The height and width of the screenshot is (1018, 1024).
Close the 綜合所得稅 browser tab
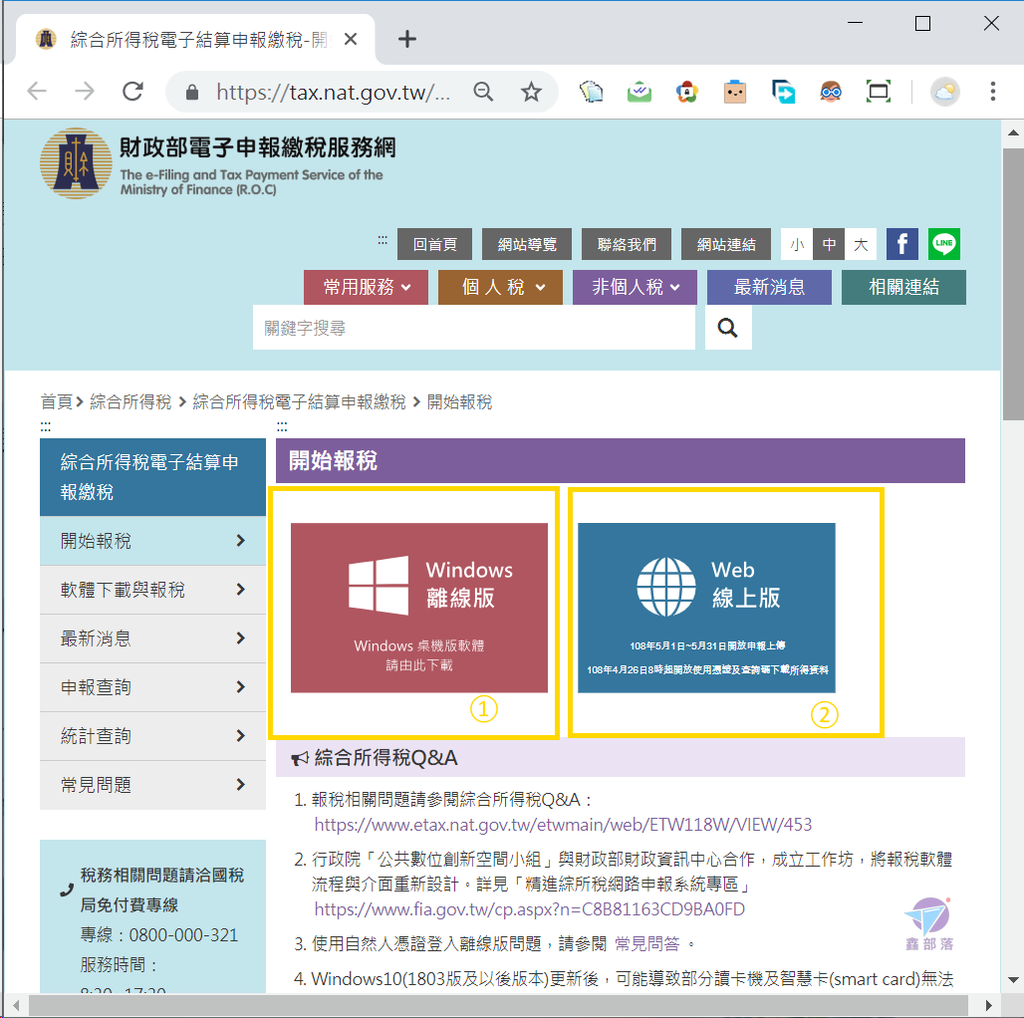[350, 39]
